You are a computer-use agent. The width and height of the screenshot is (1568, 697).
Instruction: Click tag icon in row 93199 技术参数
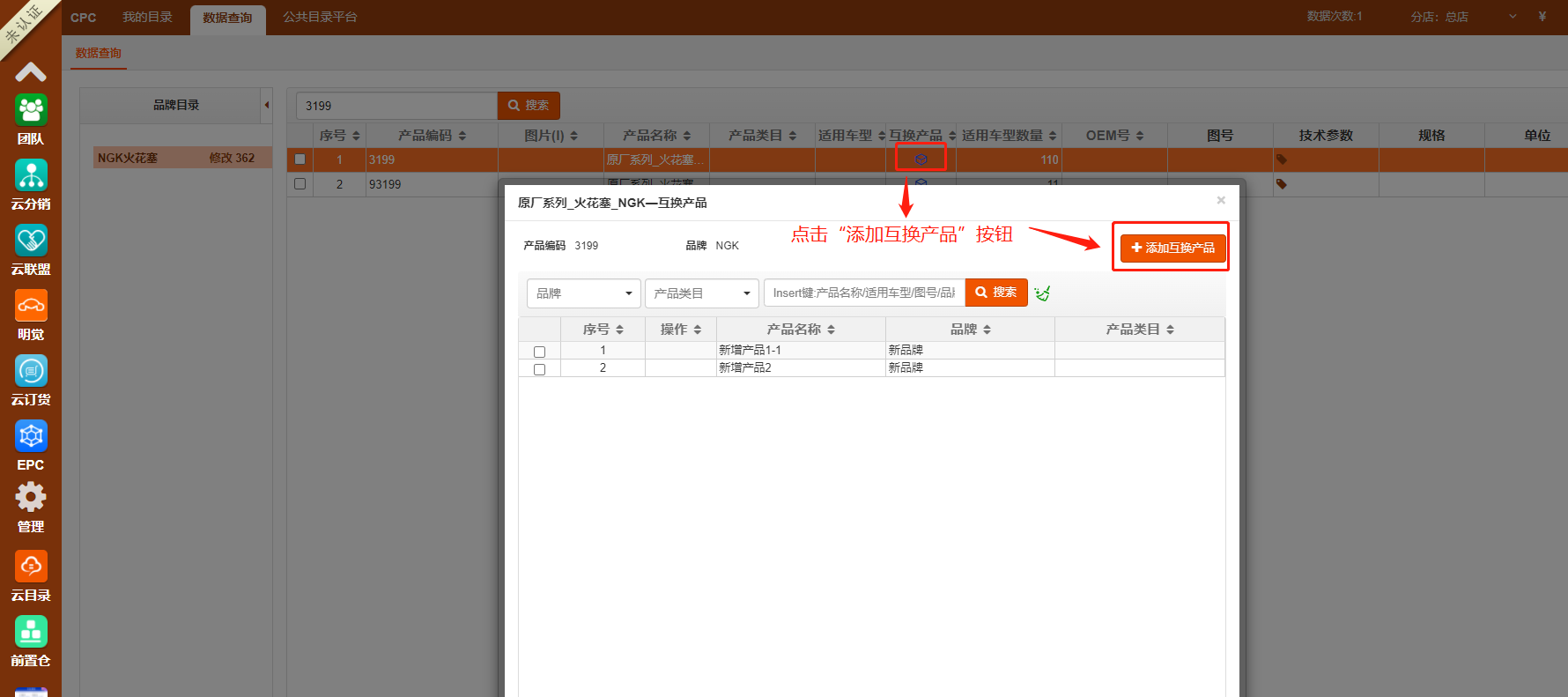1282,184
